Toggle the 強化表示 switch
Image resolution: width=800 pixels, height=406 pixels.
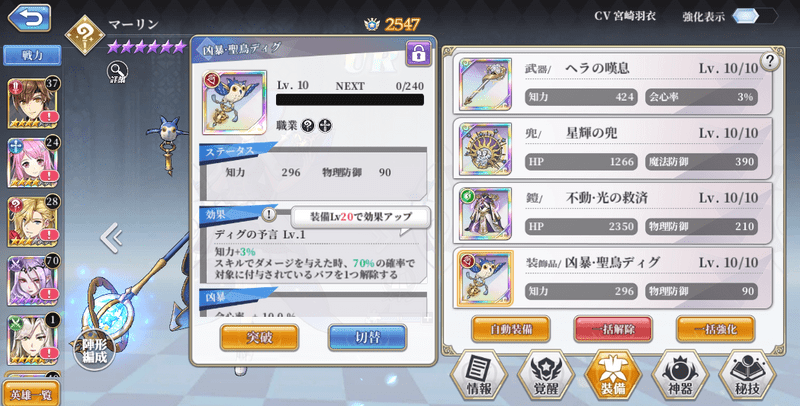pyautogui.click(x=754, y=16)
